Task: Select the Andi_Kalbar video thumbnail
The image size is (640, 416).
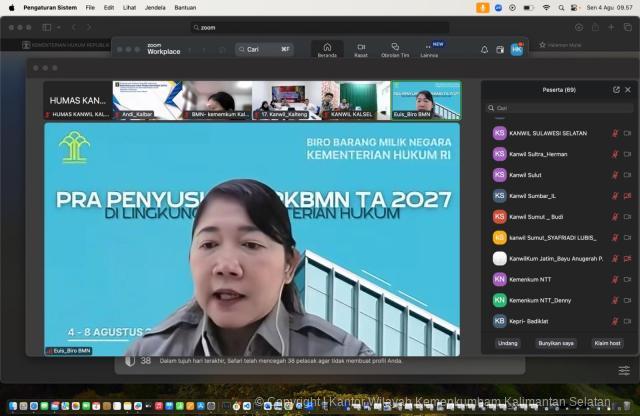Action: click(146, 102)
